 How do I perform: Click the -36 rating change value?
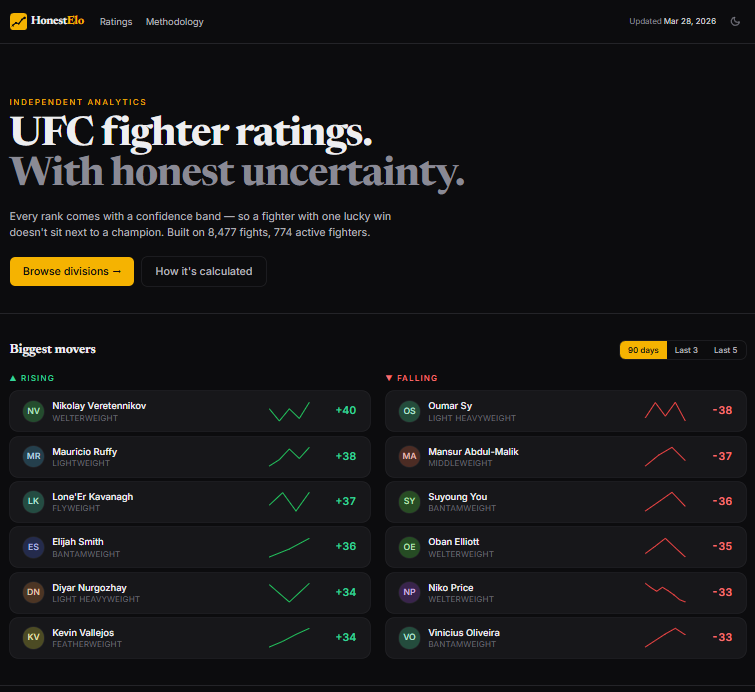722,501
